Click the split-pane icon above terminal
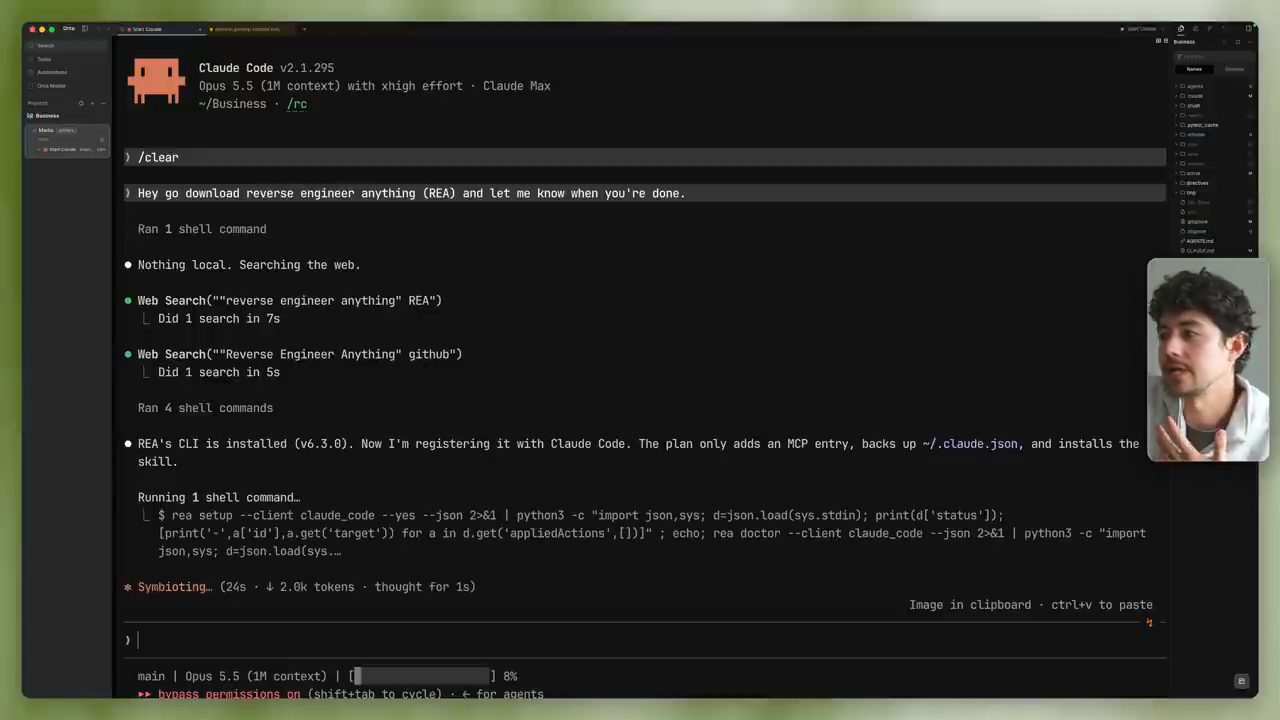The image size is (1280, 720). pos(1159,41)
